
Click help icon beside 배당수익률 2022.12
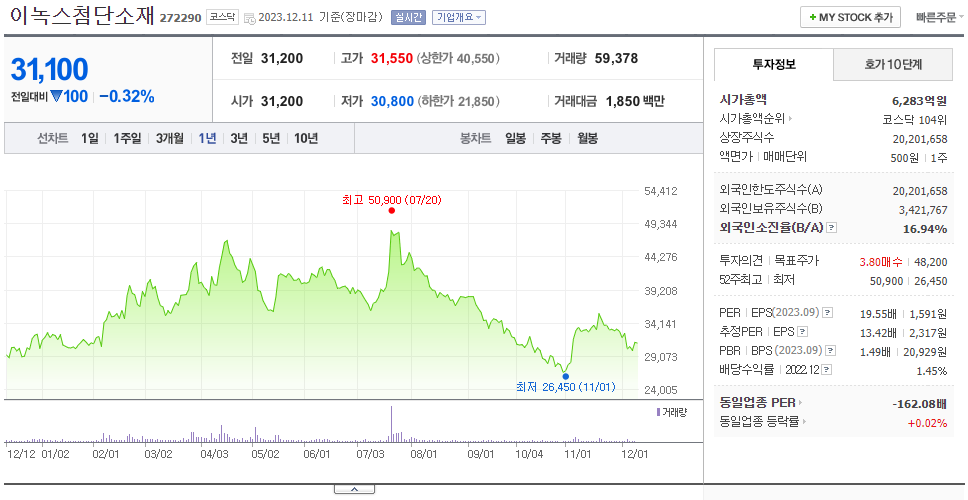[x=827, y=370]
